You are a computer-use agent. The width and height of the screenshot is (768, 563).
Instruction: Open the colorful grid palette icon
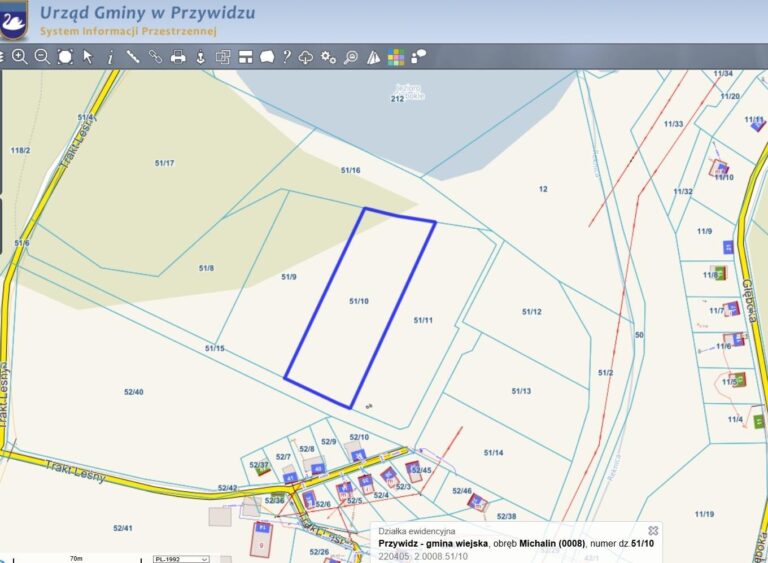[396, 57]
